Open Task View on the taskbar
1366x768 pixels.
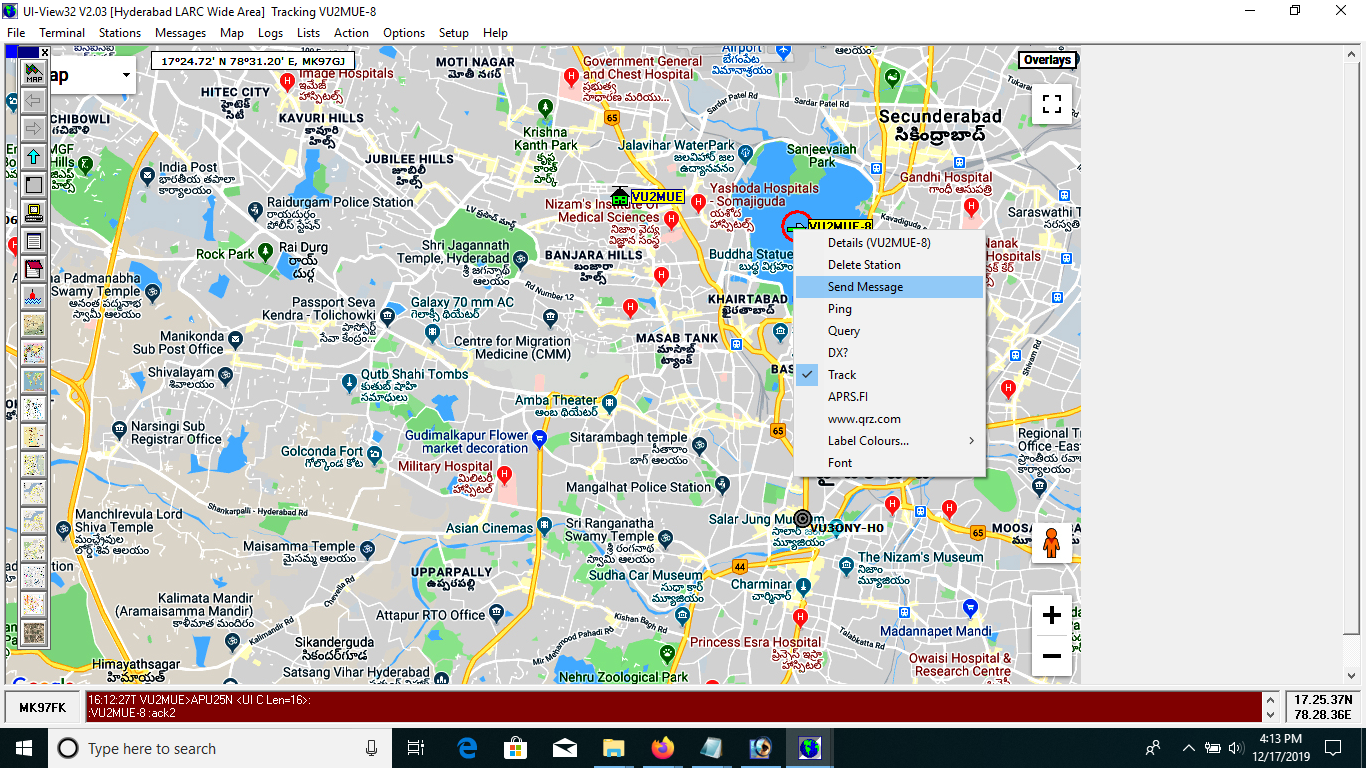point(417,748)
